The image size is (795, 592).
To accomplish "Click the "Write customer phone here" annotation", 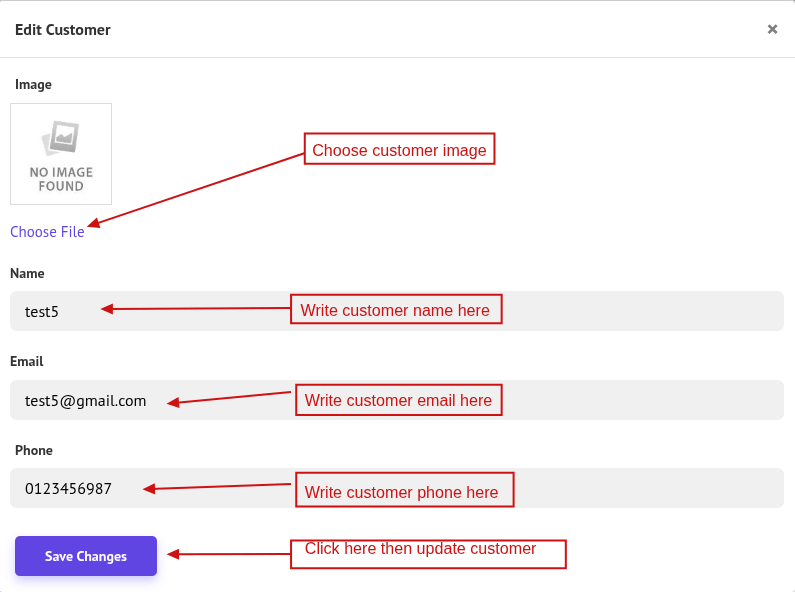I will (403, 491).
